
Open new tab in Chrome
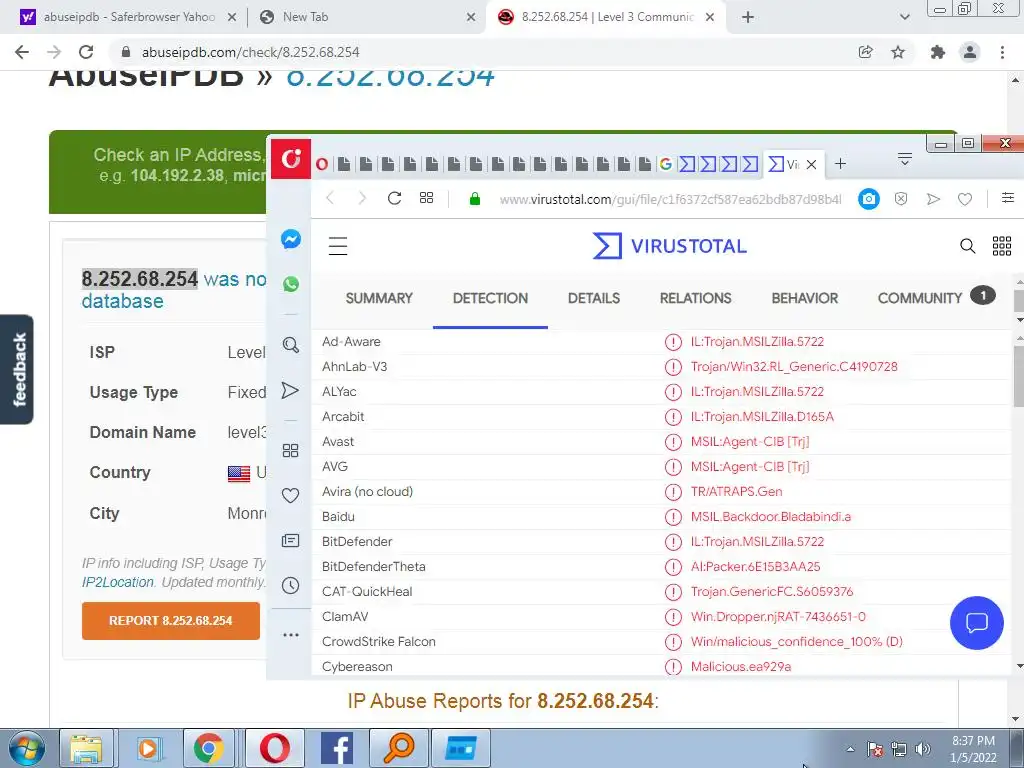748,17
